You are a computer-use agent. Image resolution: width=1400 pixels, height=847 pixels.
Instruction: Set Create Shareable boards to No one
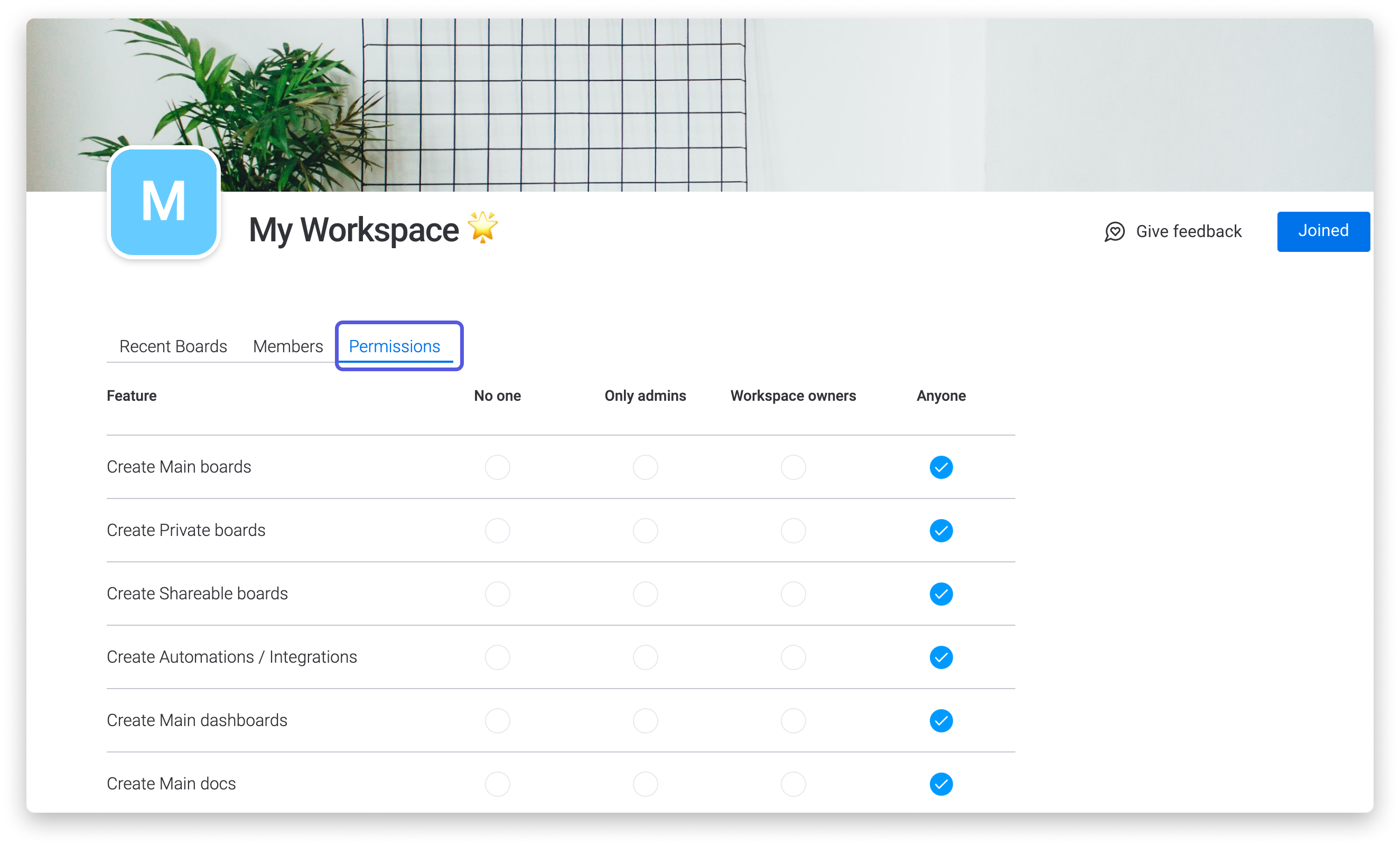(497, 594)
